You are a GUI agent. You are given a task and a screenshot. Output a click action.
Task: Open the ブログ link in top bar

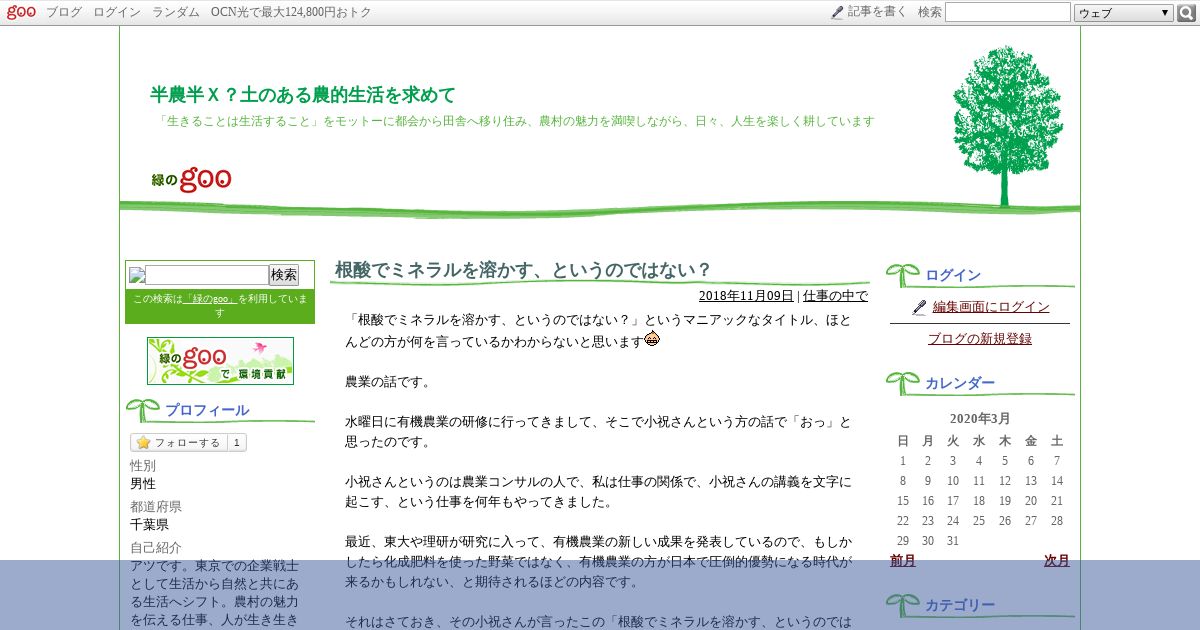64,12
